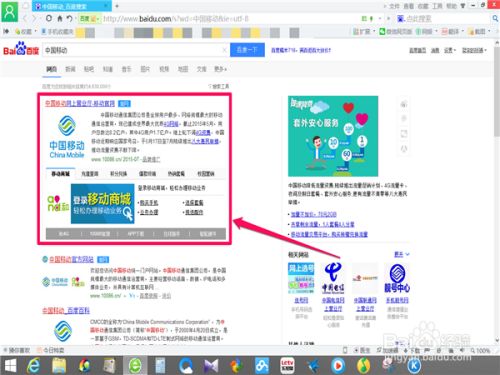The height and width of the screenshot is (375, 500).
Task: Select the 贴吧 search tab
Action: 89,69
